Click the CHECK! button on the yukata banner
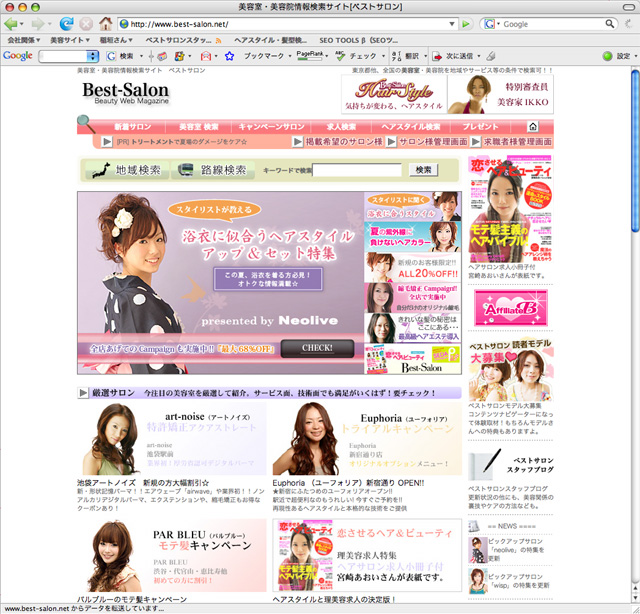The height and width of the screenshot is (614, 640). click(x=317, y=348)
